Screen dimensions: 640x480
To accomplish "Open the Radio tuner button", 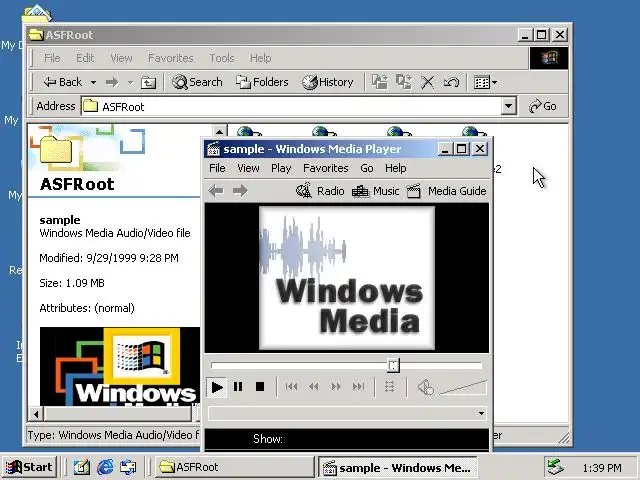I will click(320, 191).
